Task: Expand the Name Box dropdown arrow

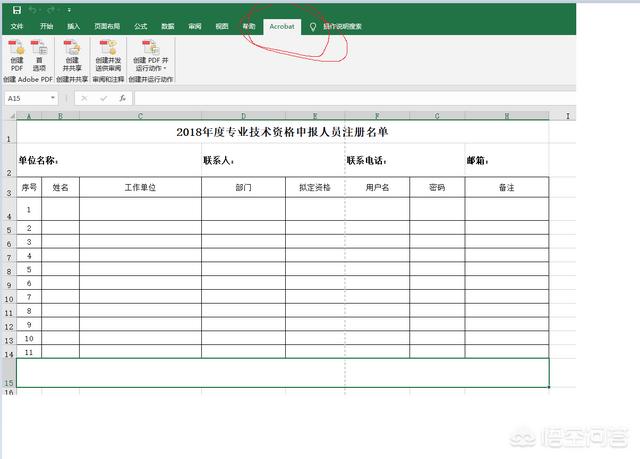Action: tap(53, 98)
